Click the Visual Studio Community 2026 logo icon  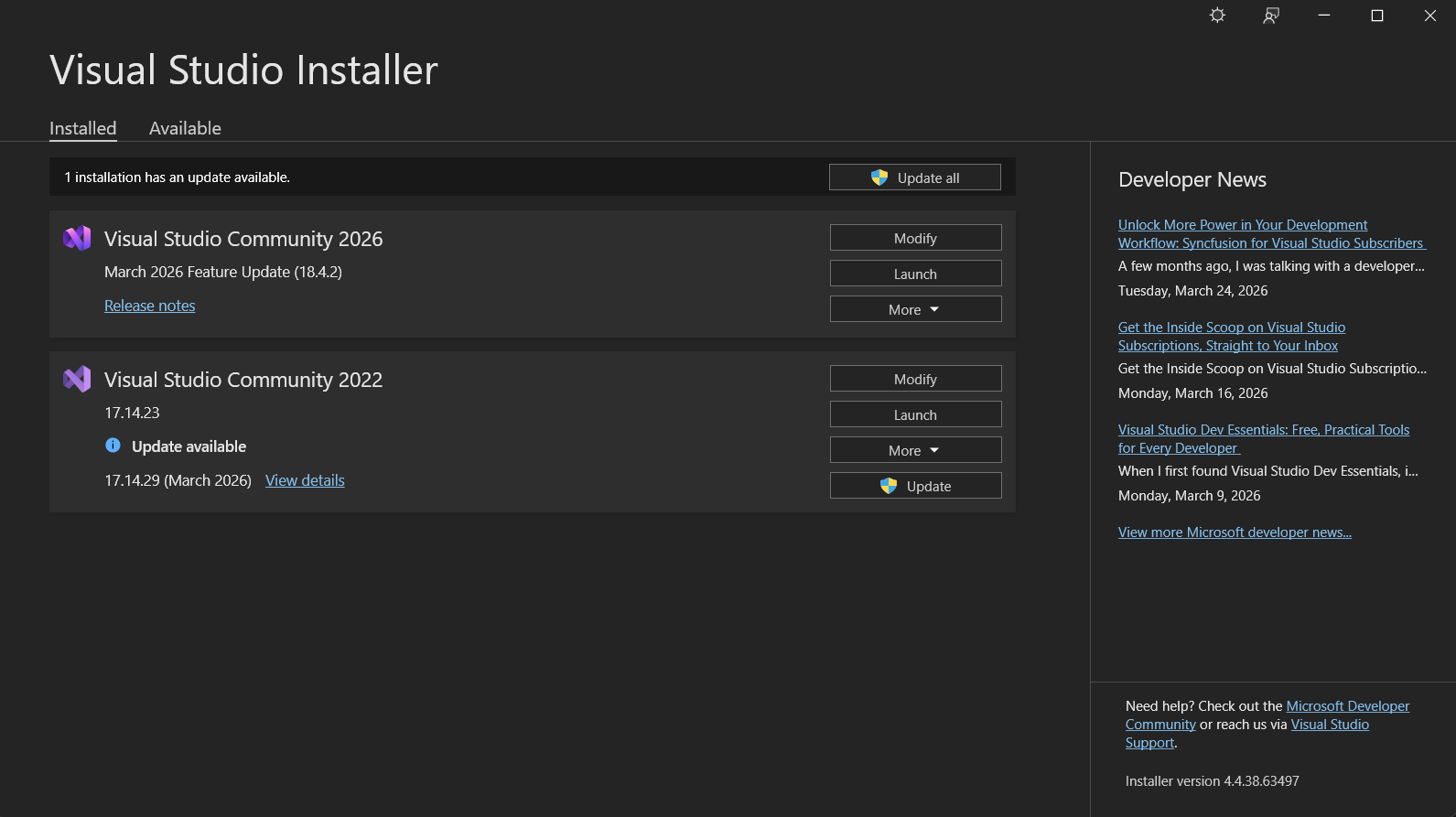click(x=77, y=239)
